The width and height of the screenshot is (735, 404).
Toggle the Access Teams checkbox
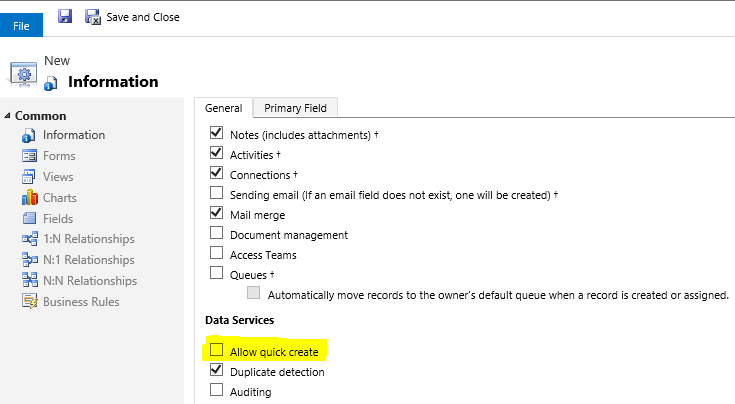click(x=216, y=255)
